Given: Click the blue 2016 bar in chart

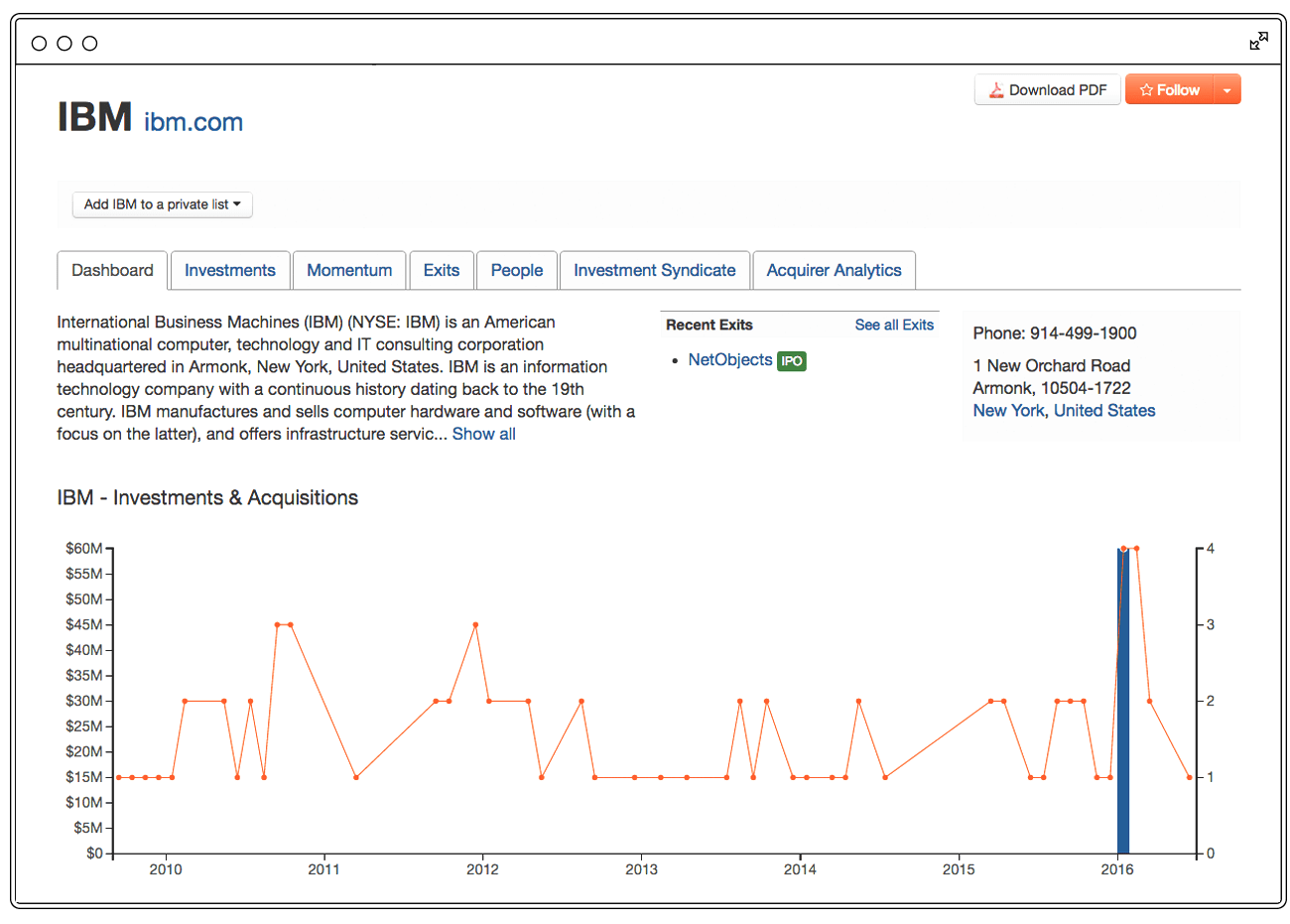Looking at the screenshot, I should point(1123,701).
